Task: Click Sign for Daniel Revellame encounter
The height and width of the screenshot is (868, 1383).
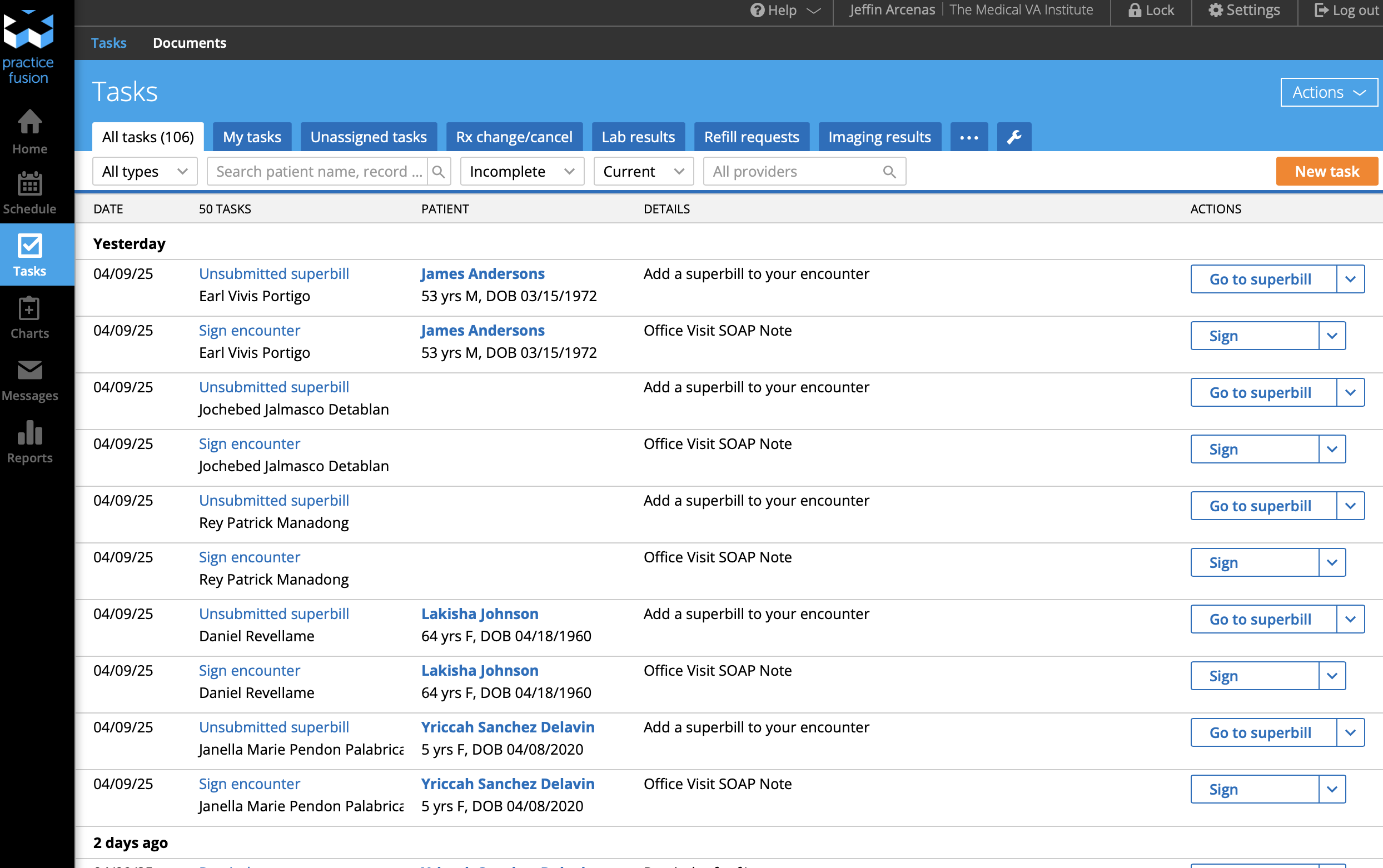Action: click(x=1255, y=676)
